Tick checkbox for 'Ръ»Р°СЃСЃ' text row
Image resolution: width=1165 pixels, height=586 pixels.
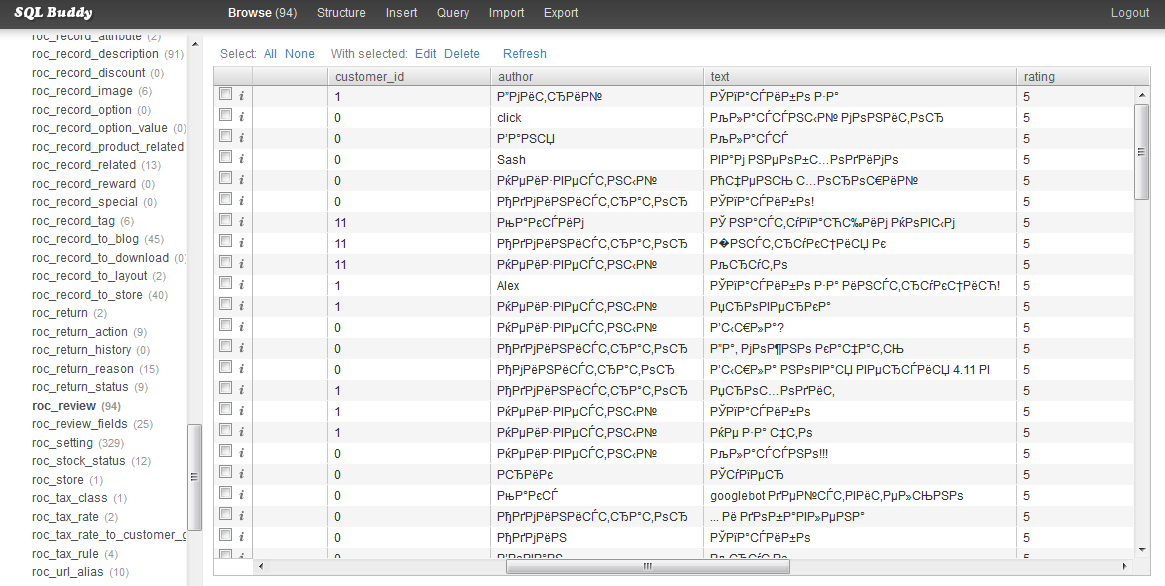pos(225,136)
